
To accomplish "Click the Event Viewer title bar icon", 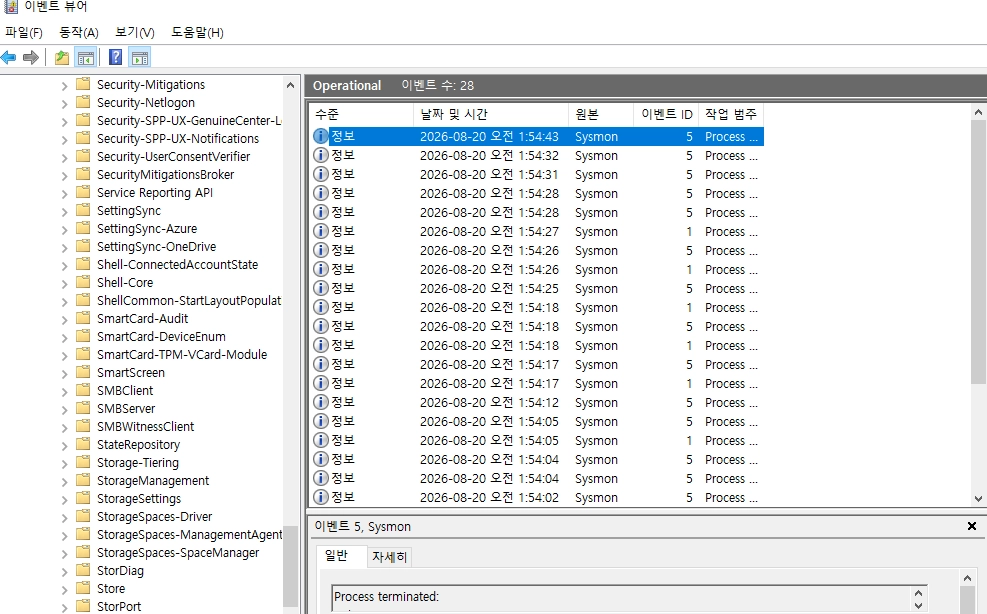I will tap(11, 7).
